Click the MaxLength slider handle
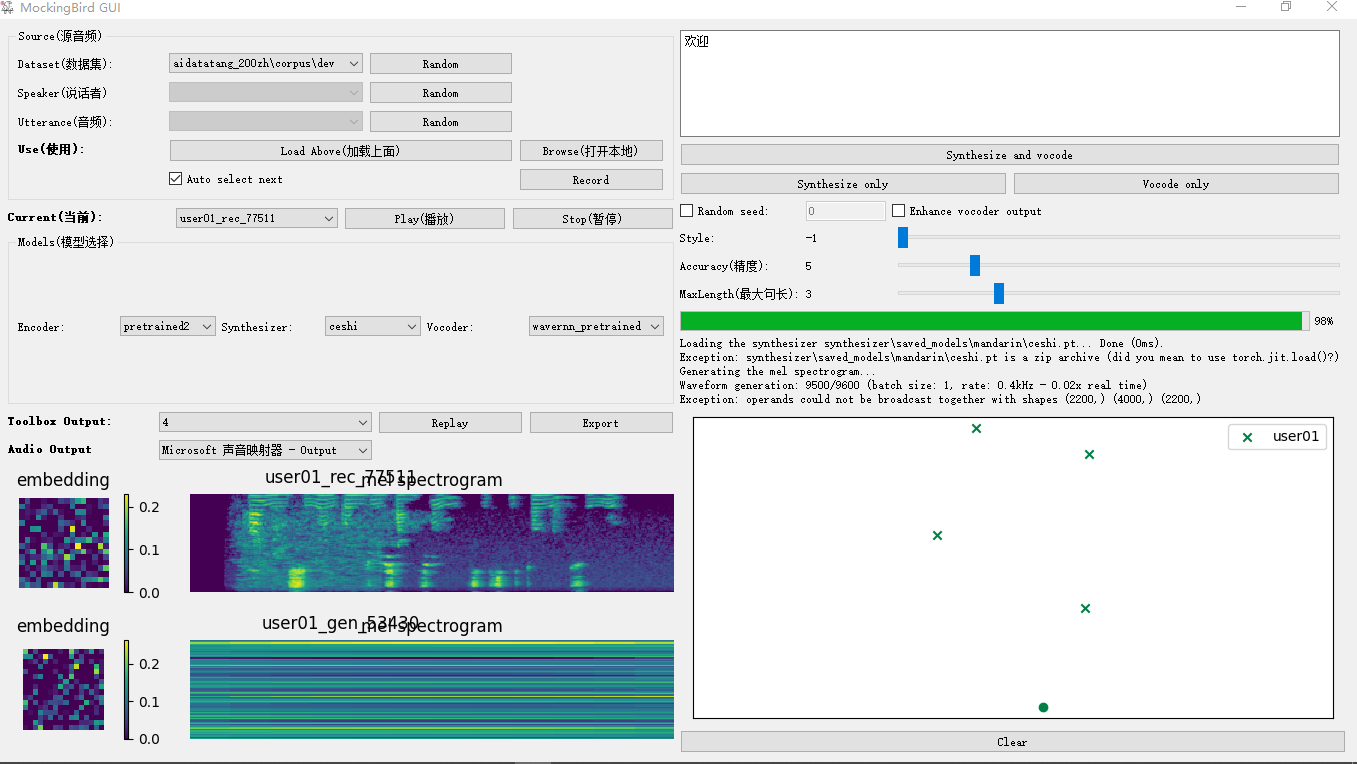 999,293
